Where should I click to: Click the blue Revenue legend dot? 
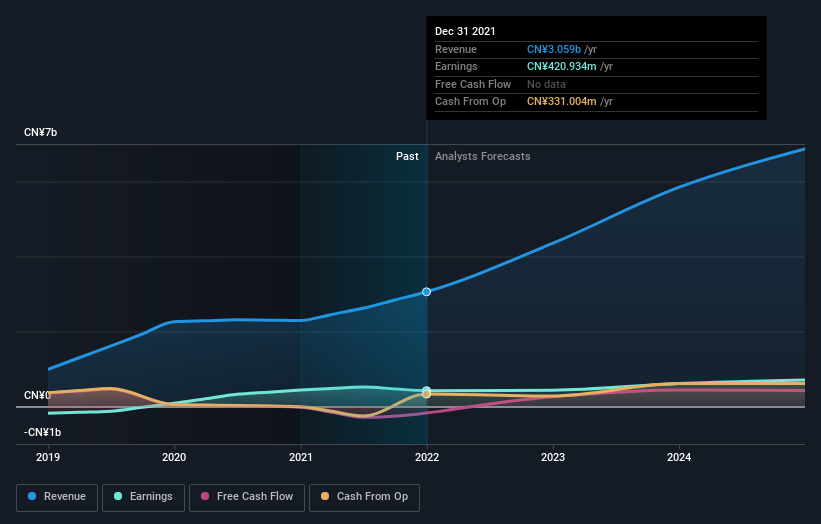click(x=32, y=496)
